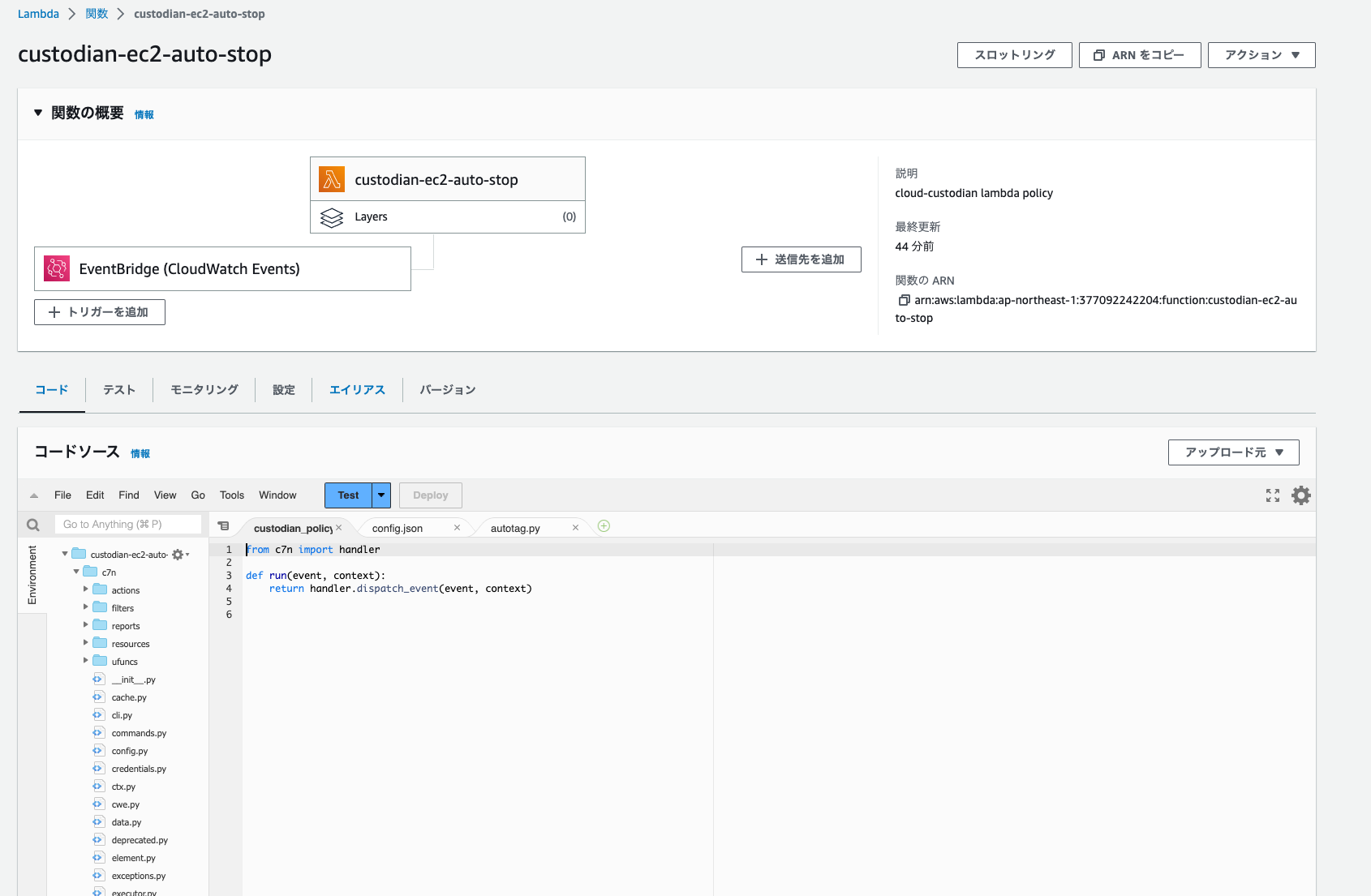
Task: Click the EventBridge trigger icon
Action: (57, 268)
